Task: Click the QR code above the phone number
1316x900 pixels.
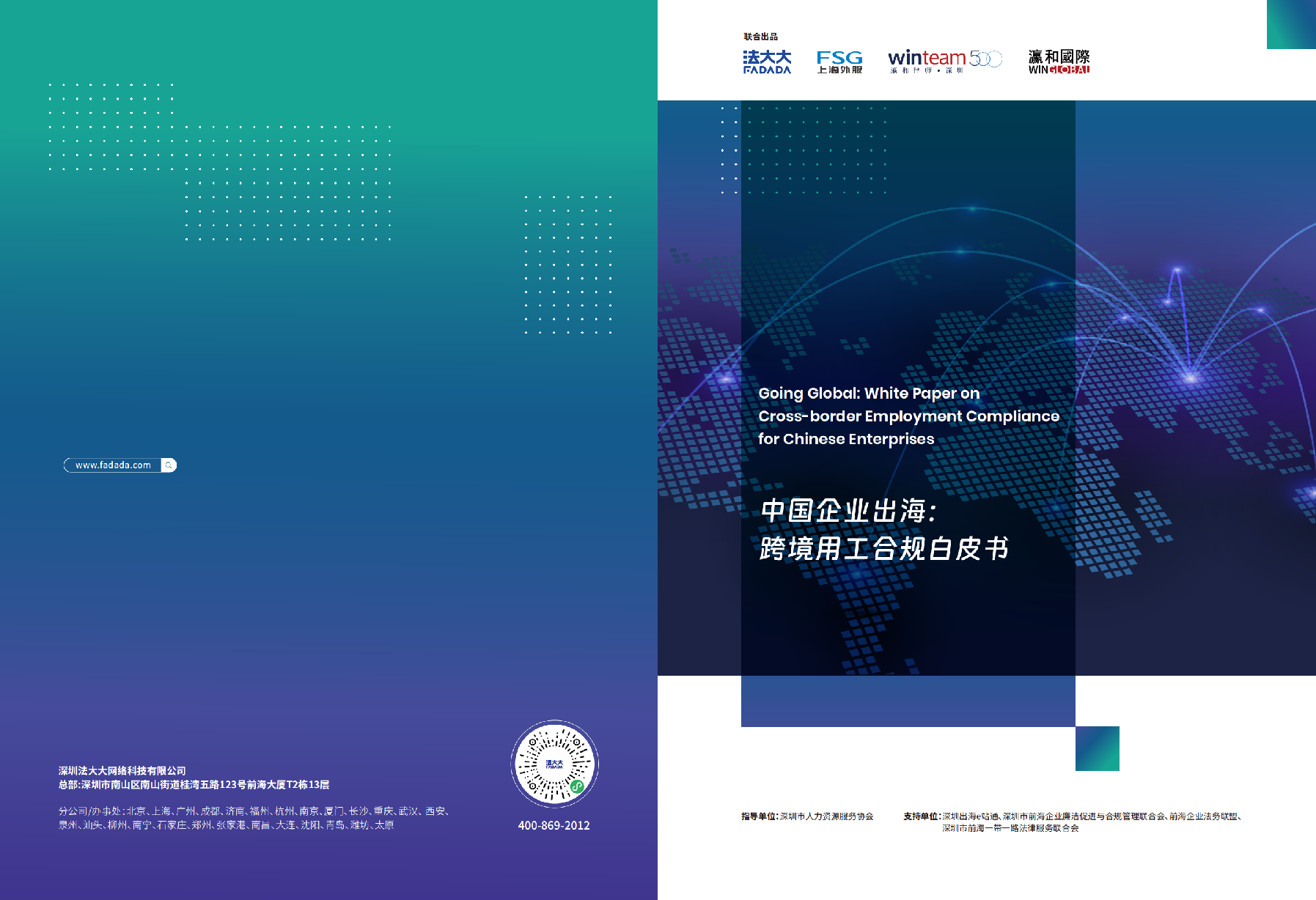Action: (554, 764)
